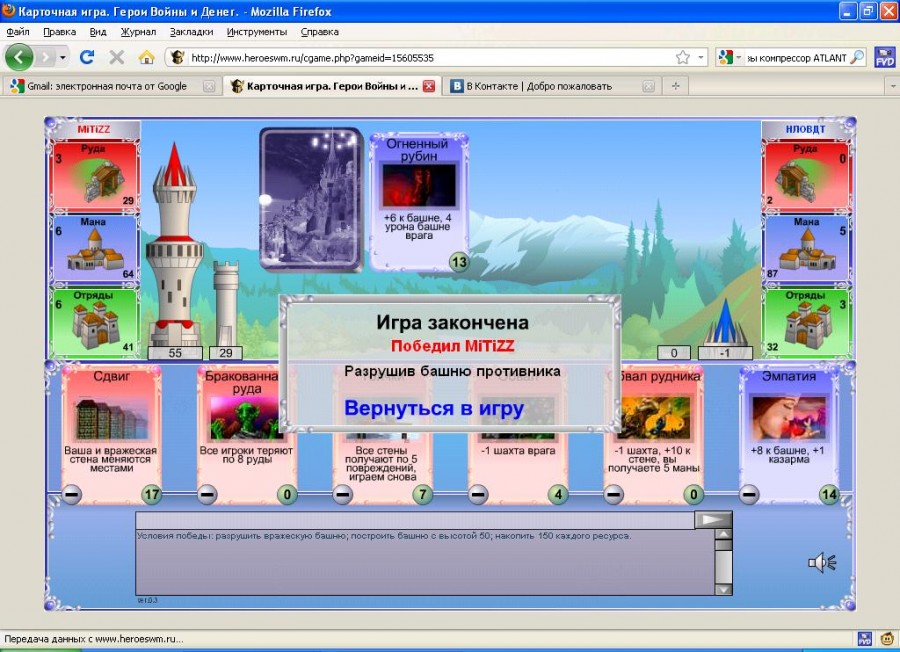900x652 pixels.
Task: Open a new tab with plus button
Action: pos(676,86)
